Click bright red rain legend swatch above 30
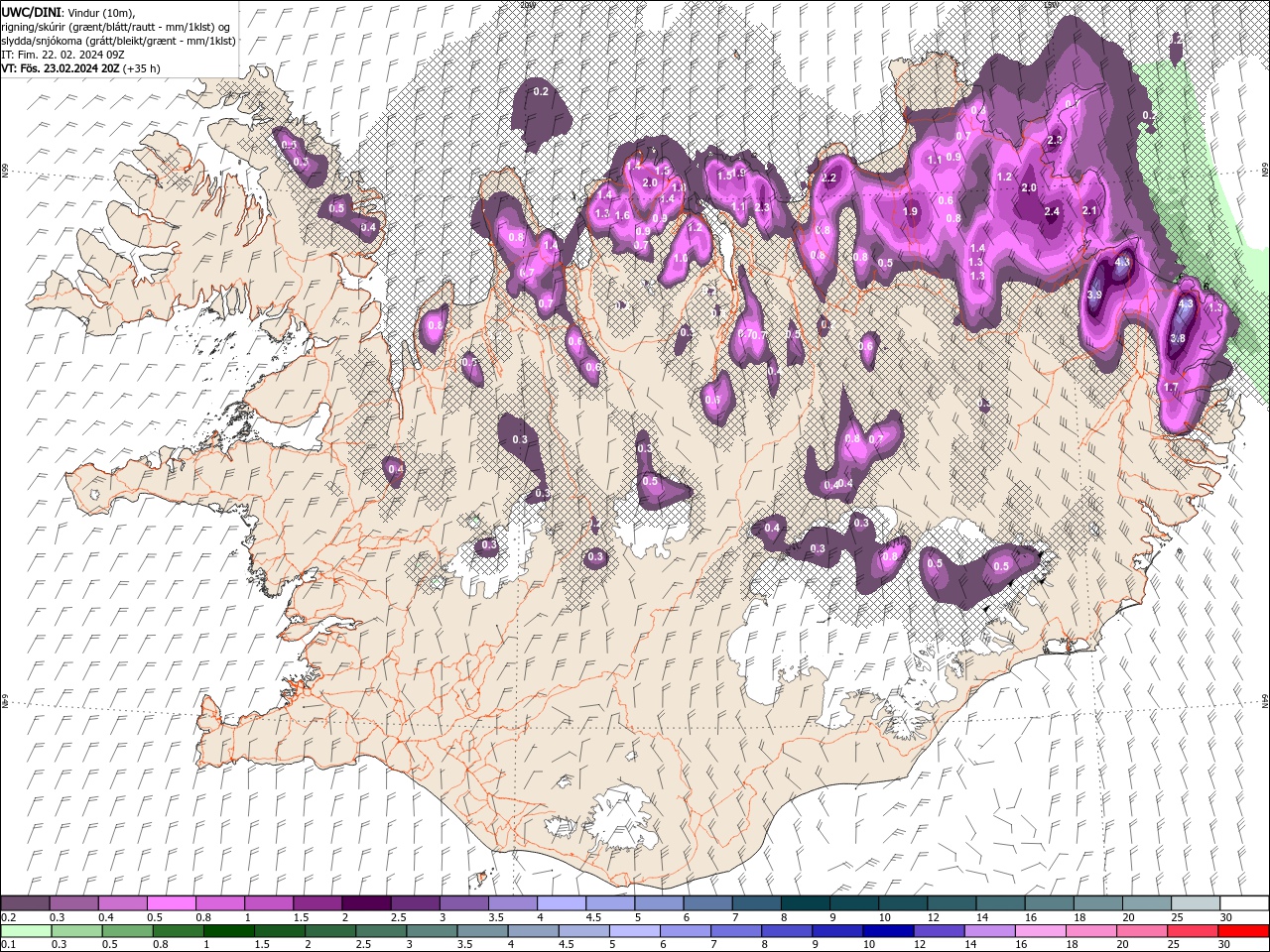The height and width of the screenshot is (952, 1270). [1244, 931]
